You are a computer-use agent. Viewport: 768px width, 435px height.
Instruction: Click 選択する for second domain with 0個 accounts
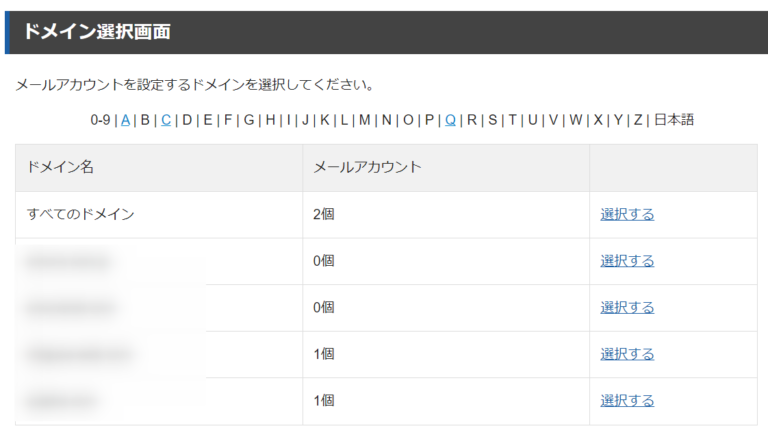[x=627, y=307]
